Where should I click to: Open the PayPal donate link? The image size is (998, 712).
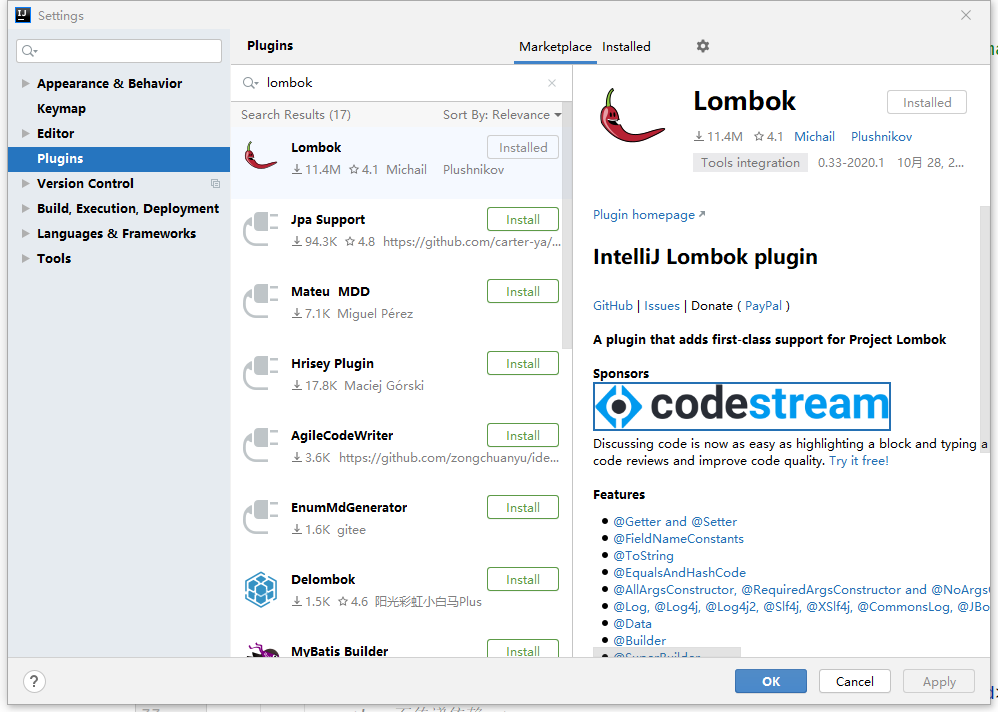(763, 305)
